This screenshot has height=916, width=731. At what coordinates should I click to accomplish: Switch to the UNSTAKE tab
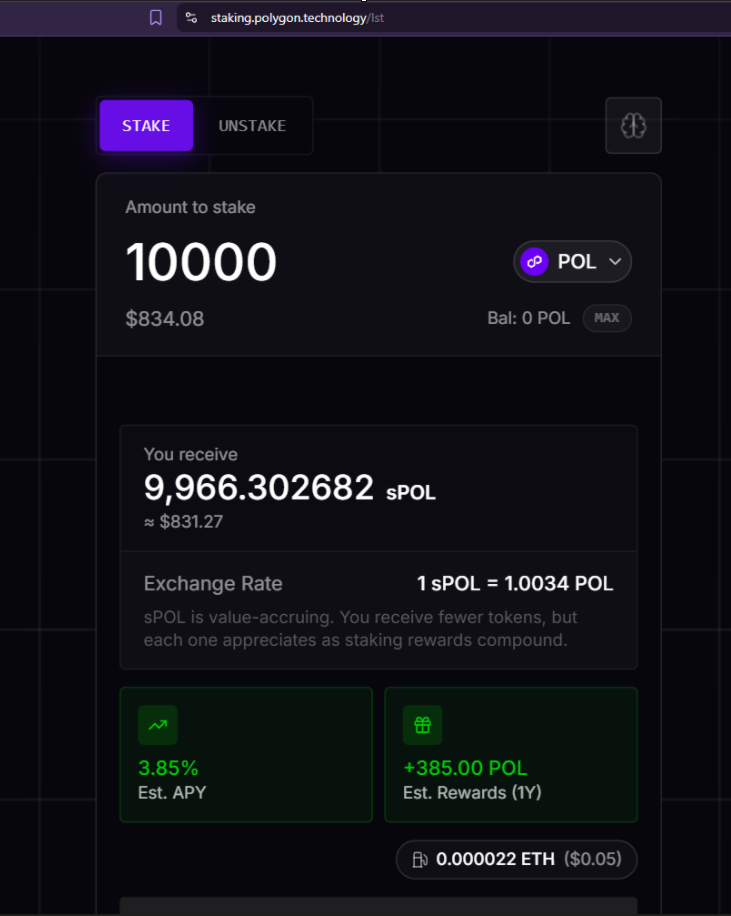[252, 125]
